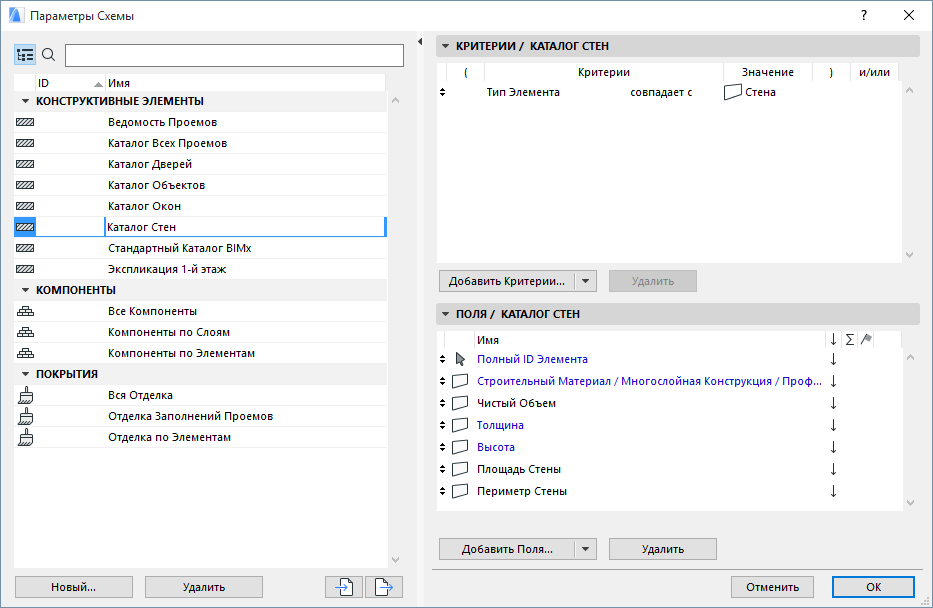Image resolution: width=933 pixels, height=608 pixels.
Task: Click the arrow icon beside Полный ID Элемента
Action: click(460, 359)
